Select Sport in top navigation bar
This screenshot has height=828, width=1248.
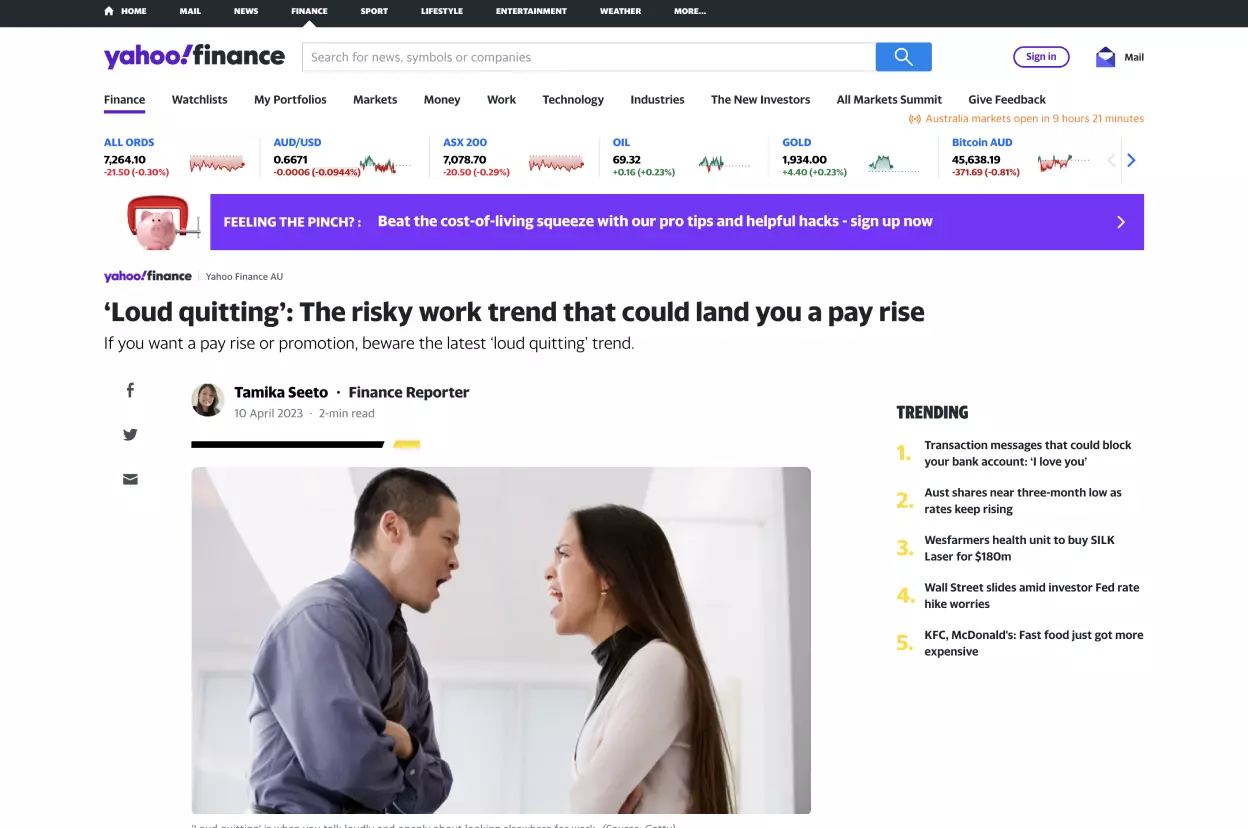coord(374,11)
